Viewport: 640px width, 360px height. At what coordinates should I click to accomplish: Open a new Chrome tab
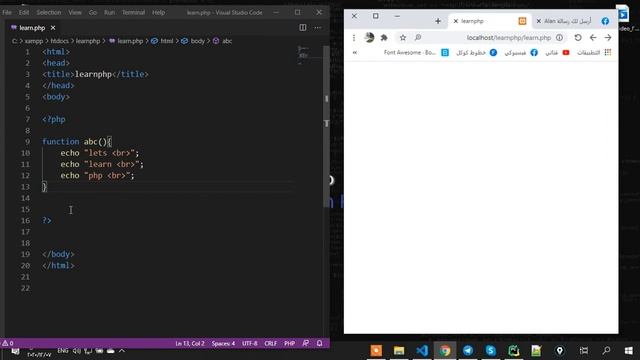point(438,21)
